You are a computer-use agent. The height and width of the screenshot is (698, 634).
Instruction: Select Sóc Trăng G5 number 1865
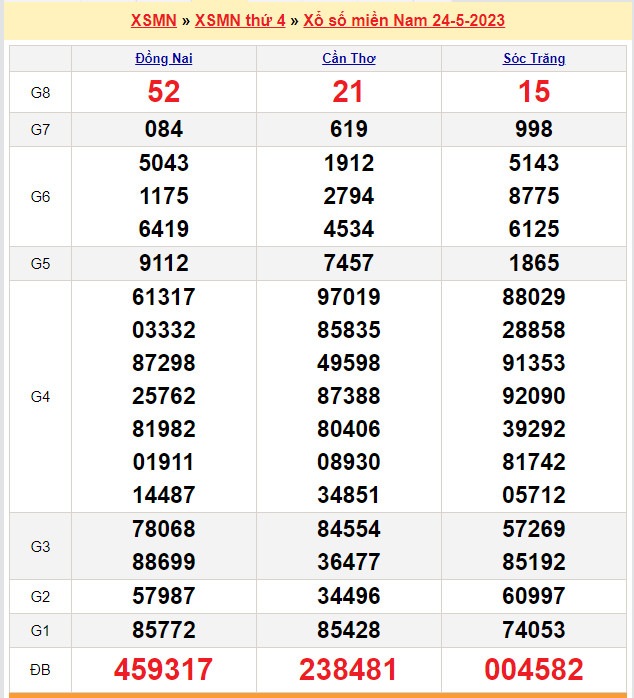534,263
